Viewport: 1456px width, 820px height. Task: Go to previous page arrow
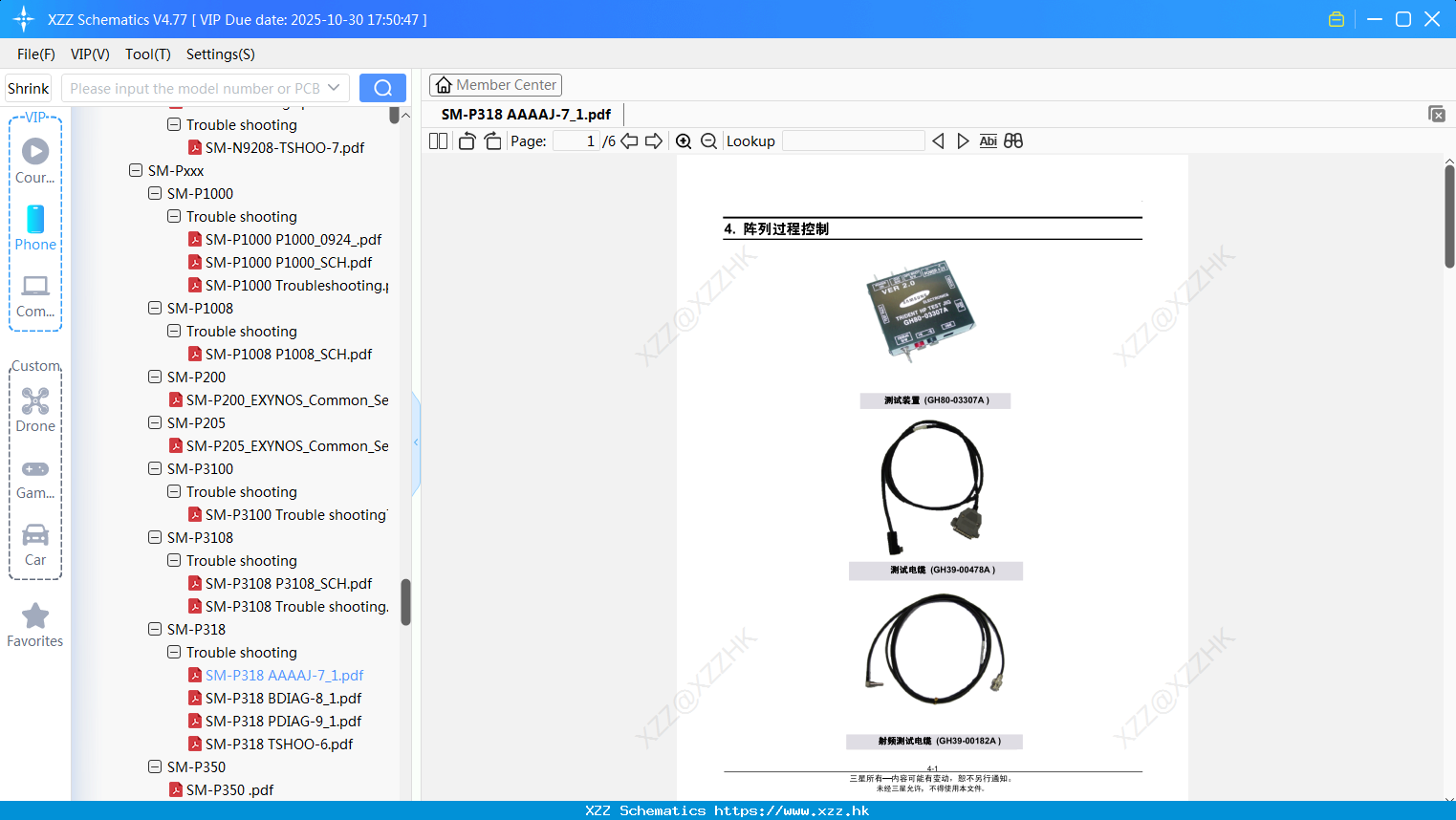pyautogui.click(x=629, y=140)
